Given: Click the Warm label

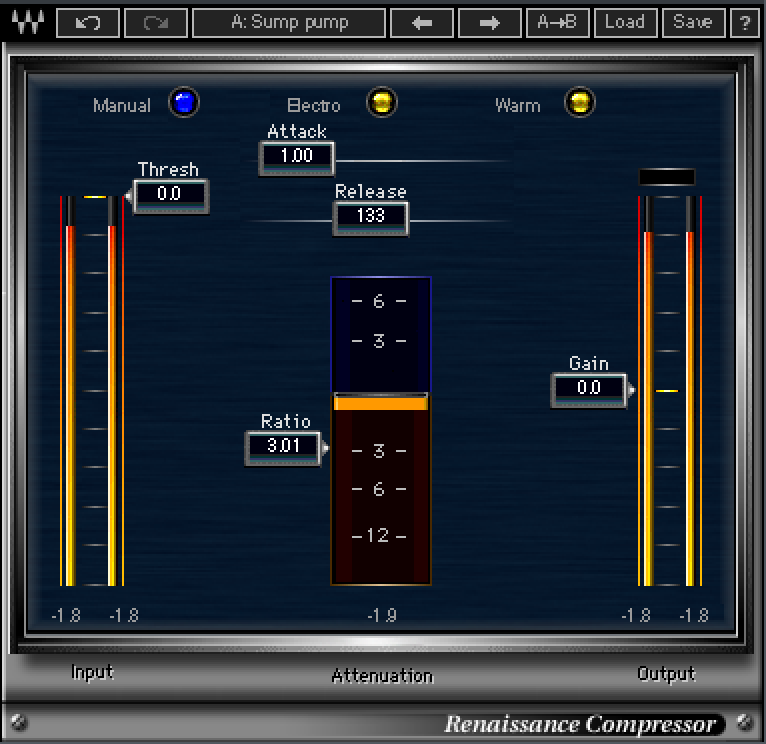Looking at the screenshot, I should (x=518, y=106).
